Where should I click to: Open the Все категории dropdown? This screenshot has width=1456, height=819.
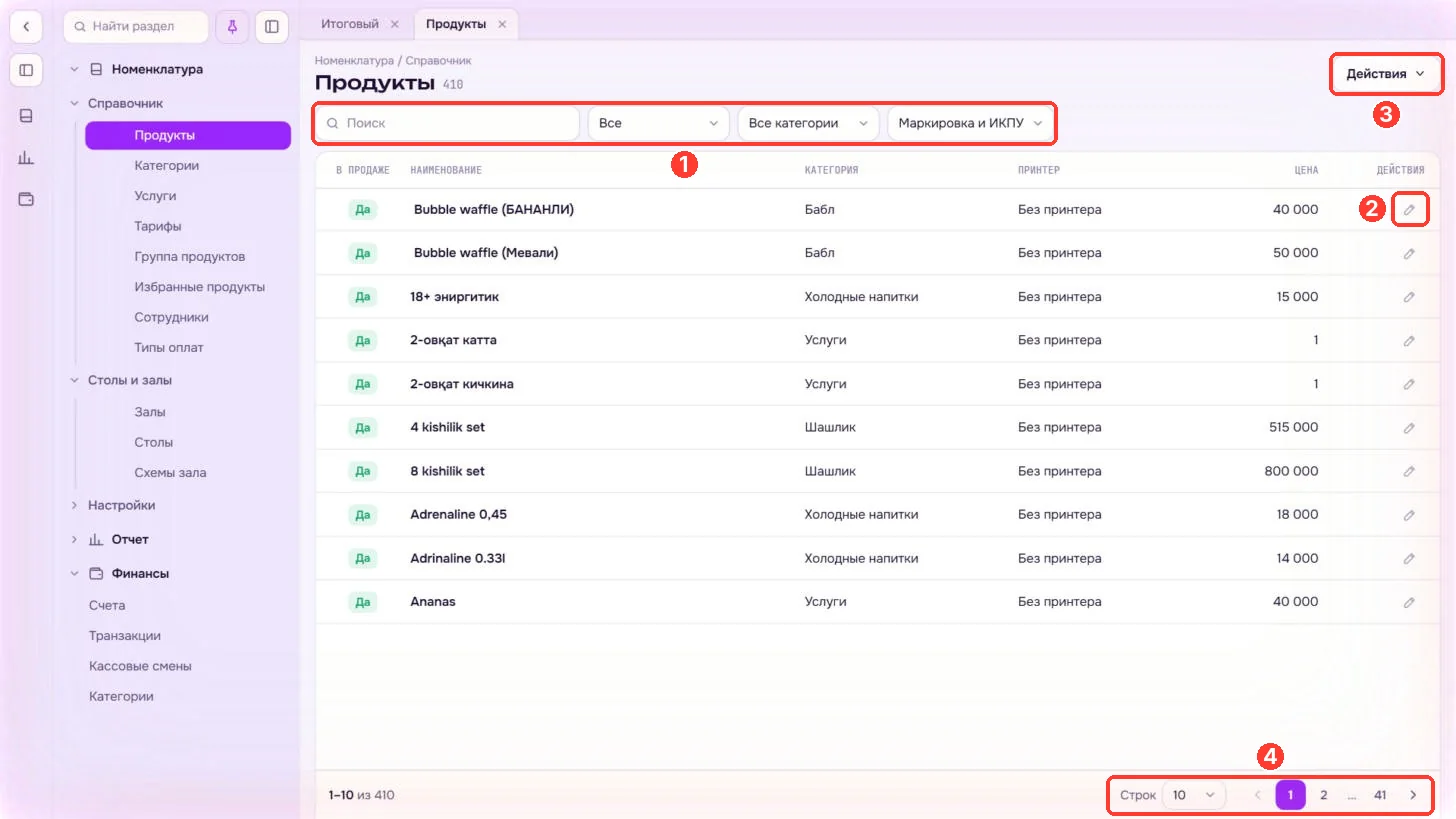pos(808,123)
